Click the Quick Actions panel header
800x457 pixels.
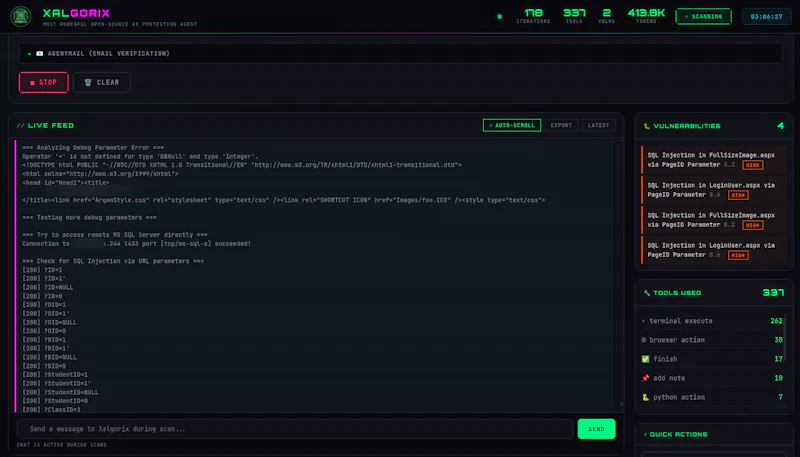pos(714,435)
